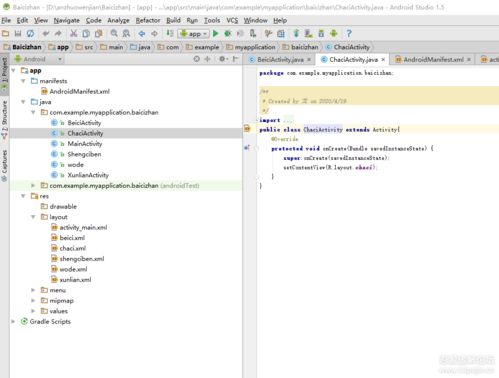This screenshot has height=378, width=499.
Task: Collapse the app module node
Action: [x=14, y=70]
